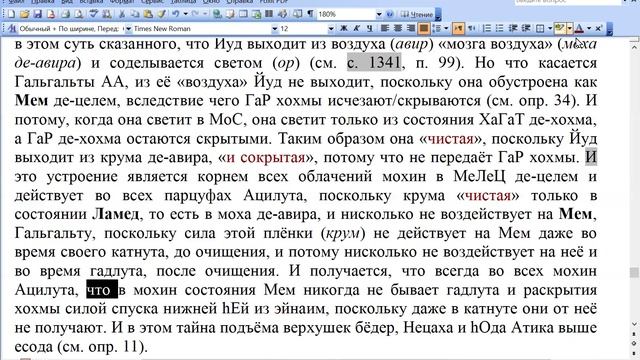Open highlight color options arrow
640x360 pixels.
click(570, 28)
